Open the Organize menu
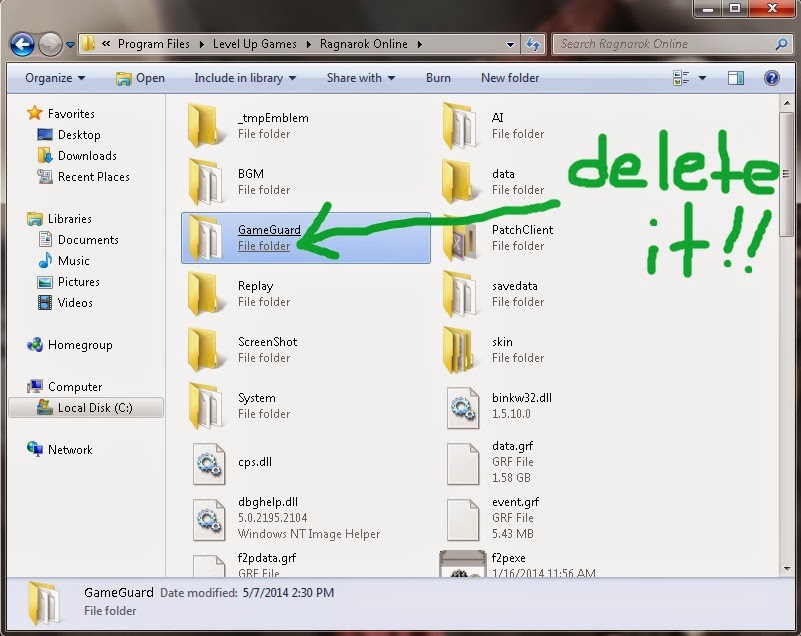 55,78
